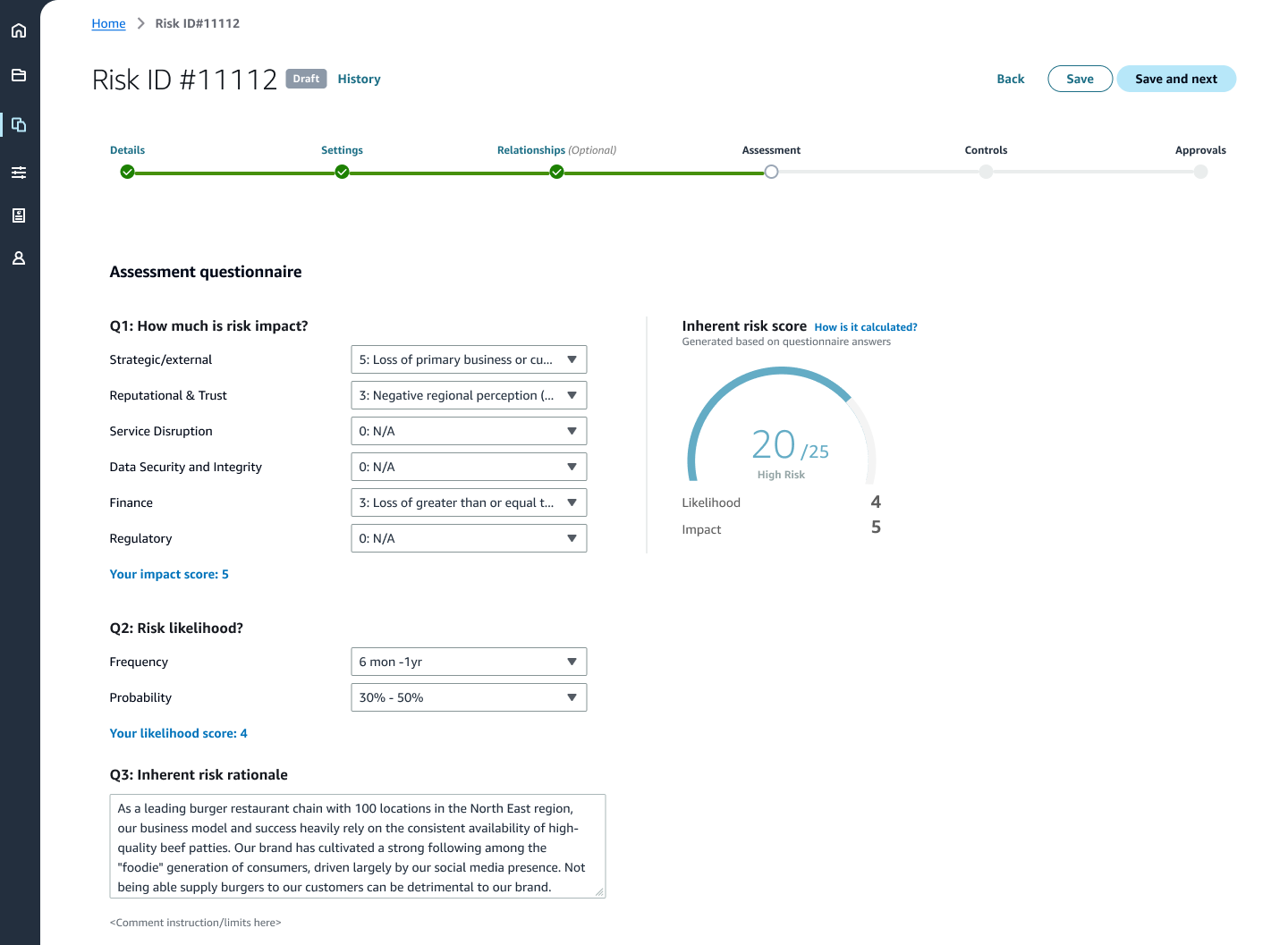
Task: Select the copy documents sidebar icon
Action: [19, 124]
